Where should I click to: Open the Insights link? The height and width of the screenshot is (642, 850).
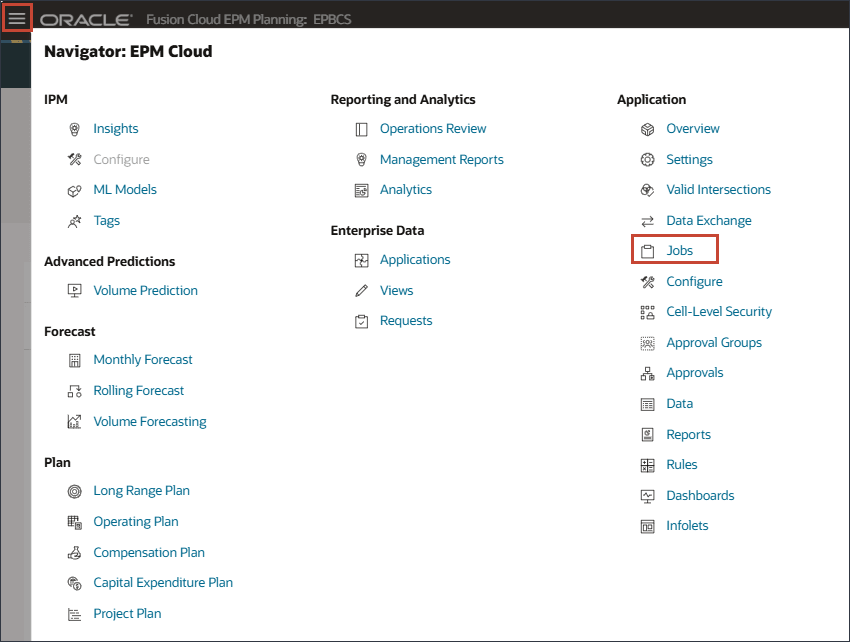(x=115, y=129)
